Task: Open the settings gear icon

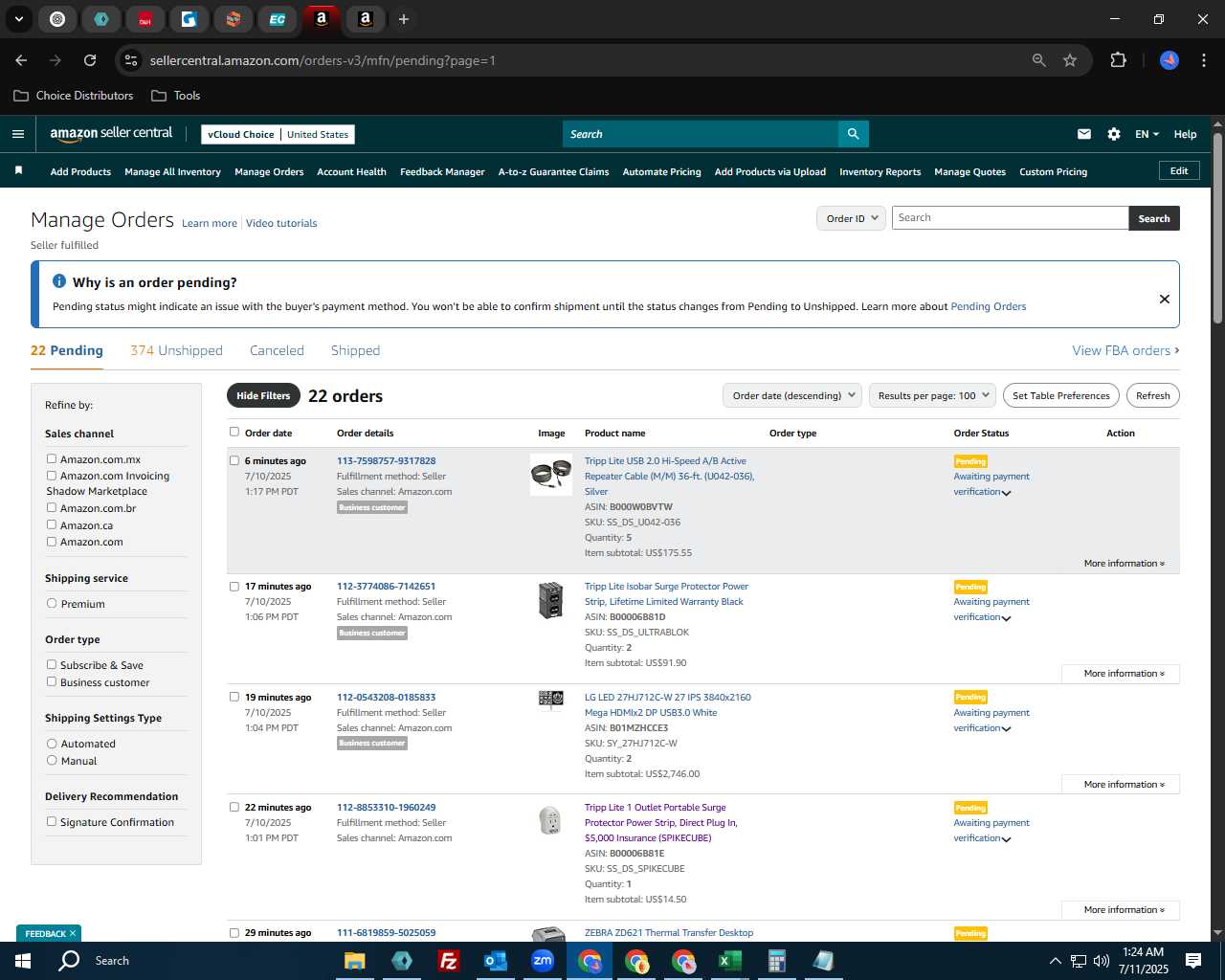Action: coord(1114,134)
